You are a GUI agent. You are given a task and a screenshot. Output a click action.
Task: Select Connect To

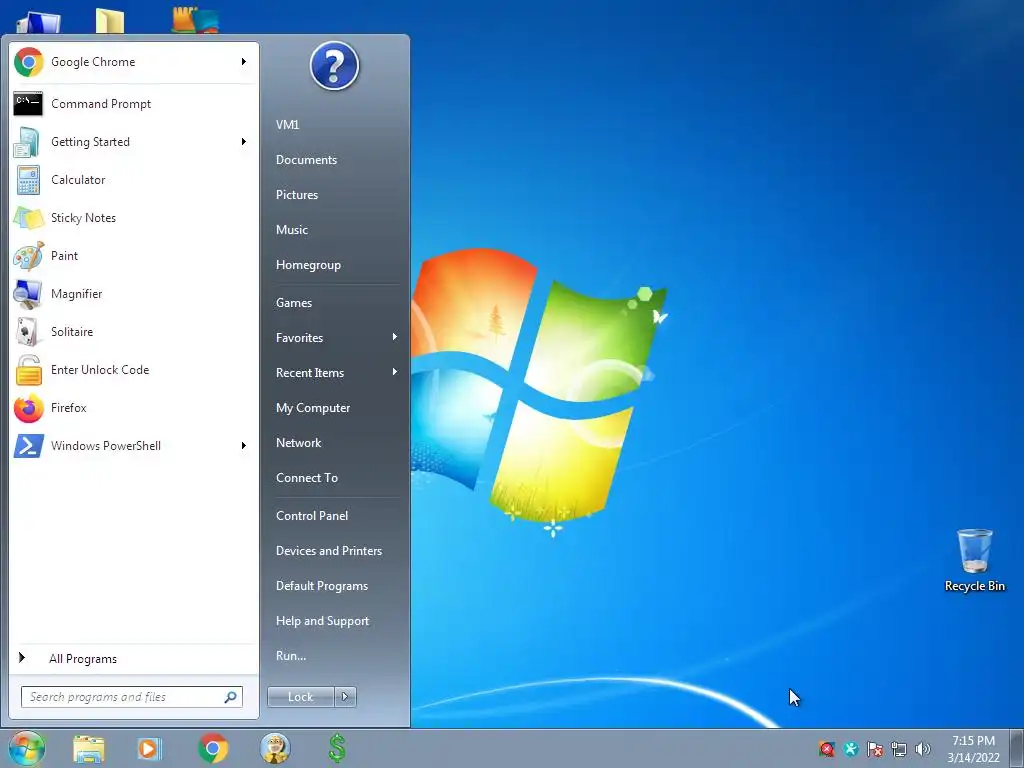click(307, 478)
